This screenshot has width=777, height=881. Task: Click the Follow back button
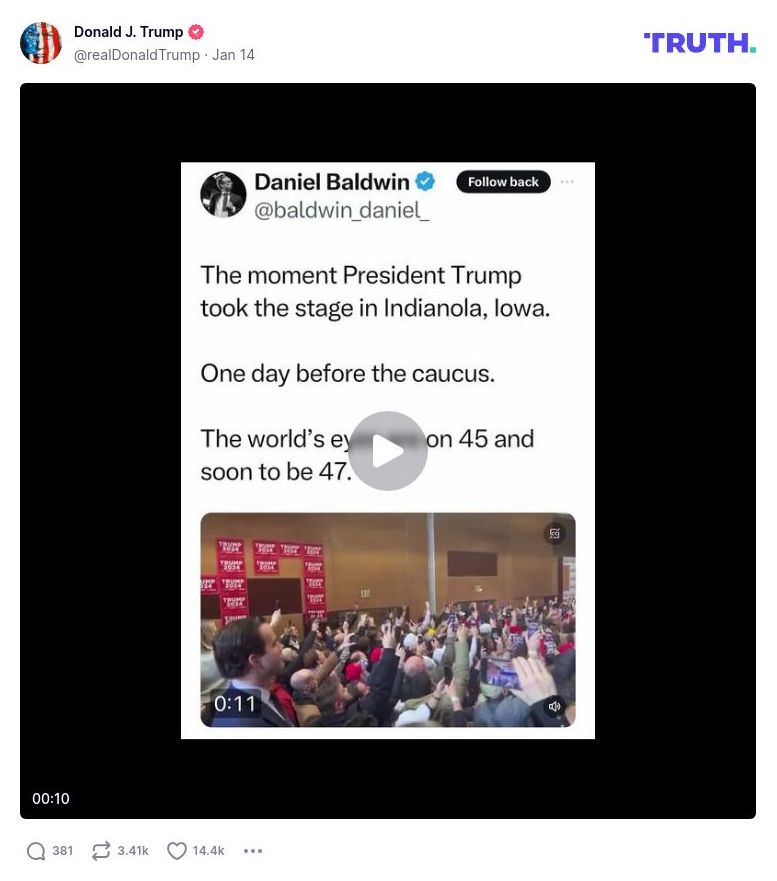[503, 181]
